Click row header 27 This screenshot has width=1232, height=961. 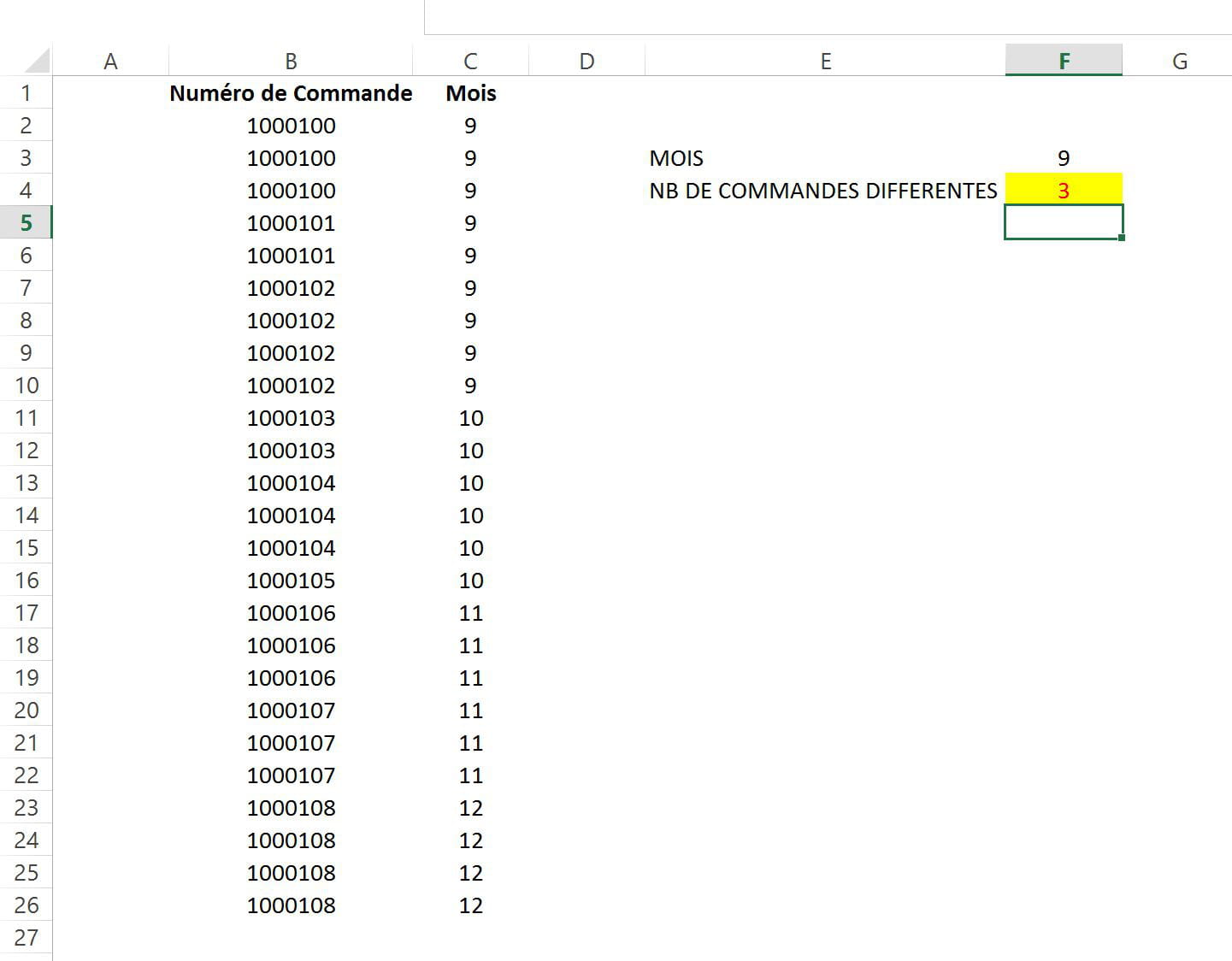(x=26, y=938)
